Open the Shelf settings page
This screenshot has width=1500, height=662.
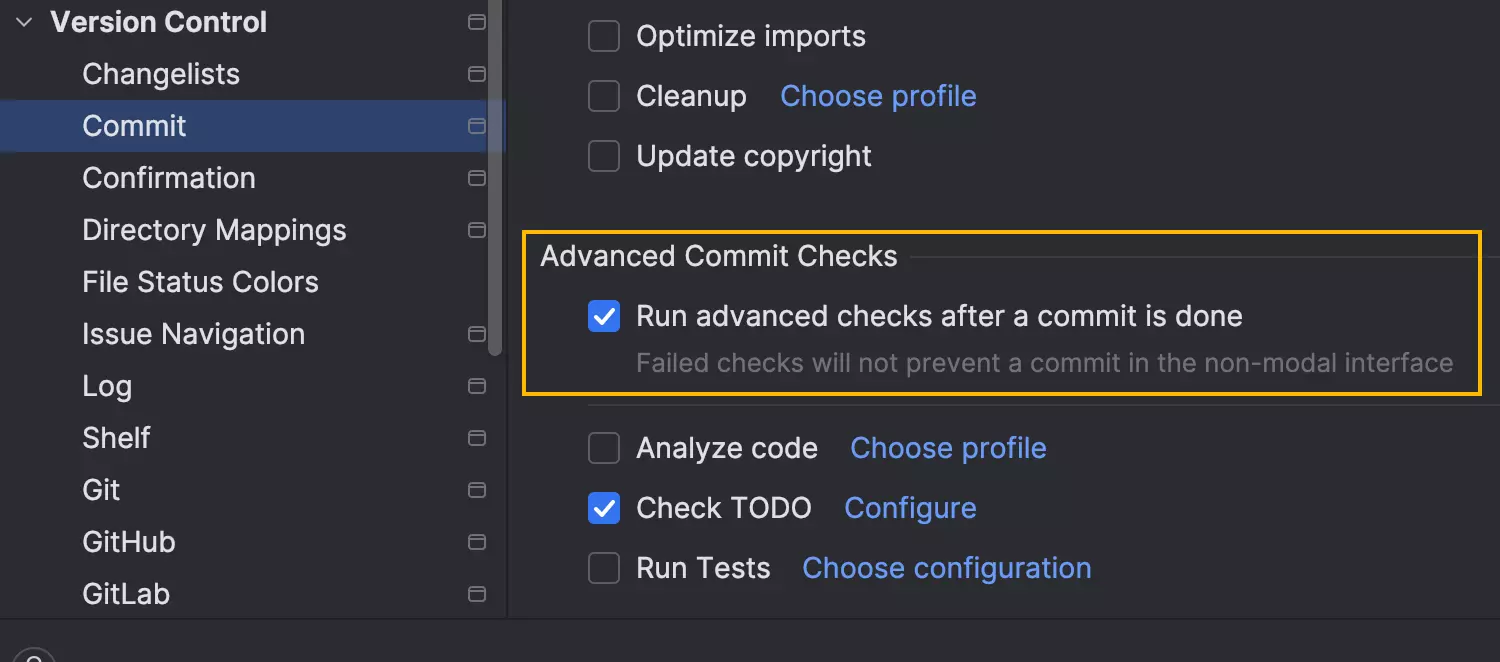coord(116,438)
